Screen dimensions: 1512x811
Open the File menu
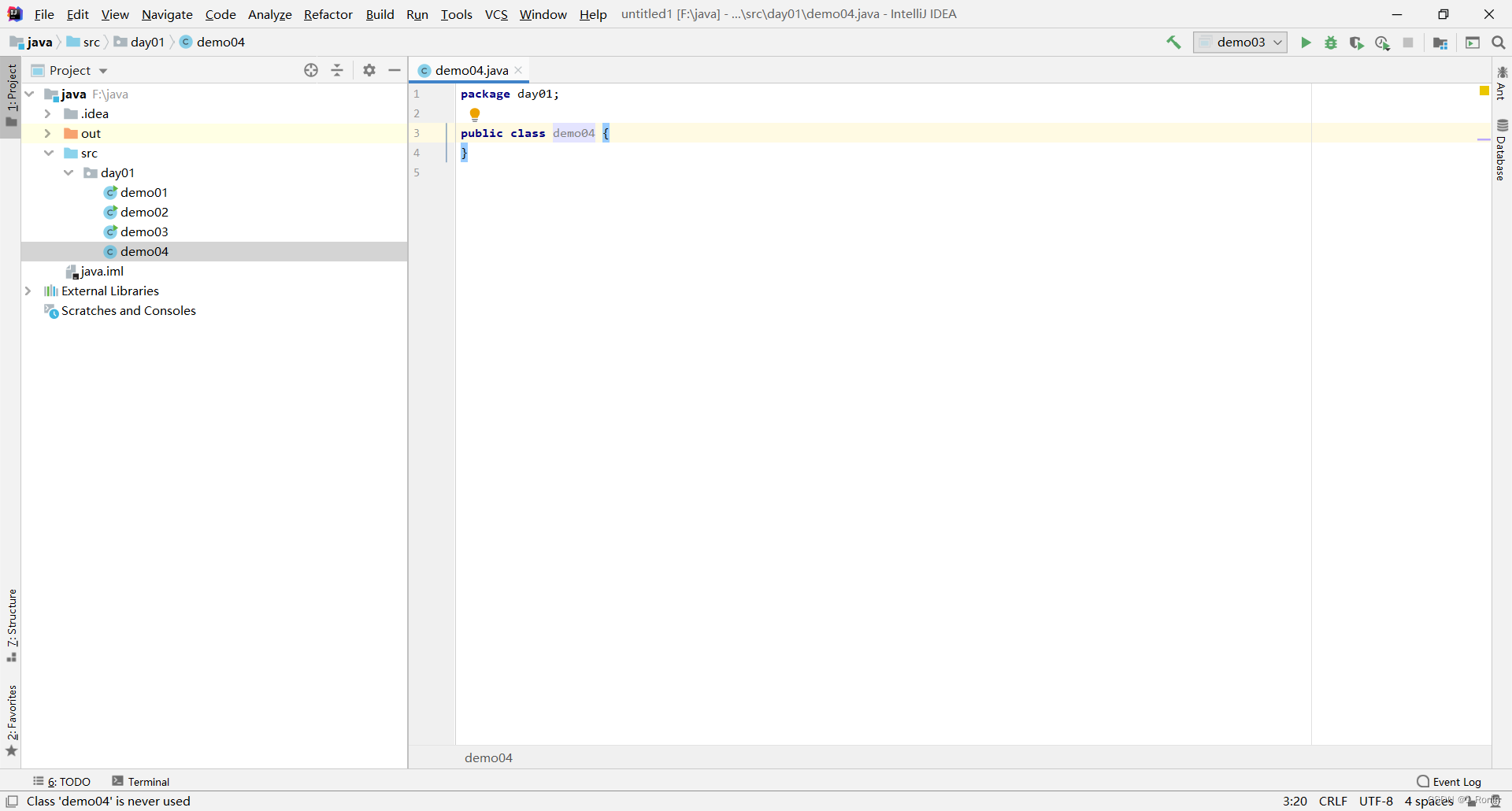pyautogui.click(x=44, y=14)
